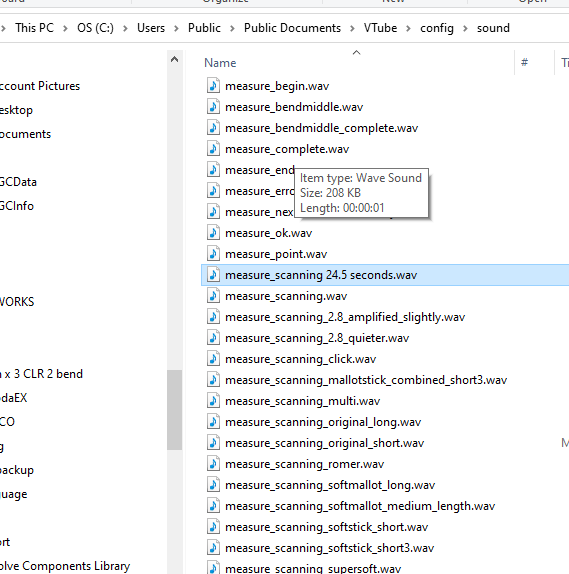The width and height of the screenshot is (569, 574).
Task: Click the wave icon of measure_begin.wav
Action: (x=213, y=86)
